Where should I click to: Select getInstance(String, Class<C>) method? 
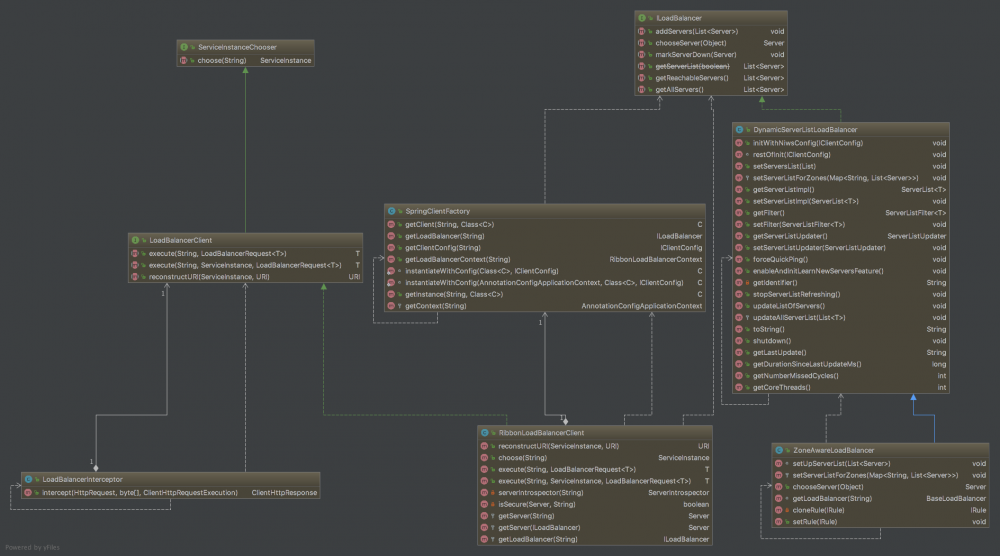pos(545,294)
